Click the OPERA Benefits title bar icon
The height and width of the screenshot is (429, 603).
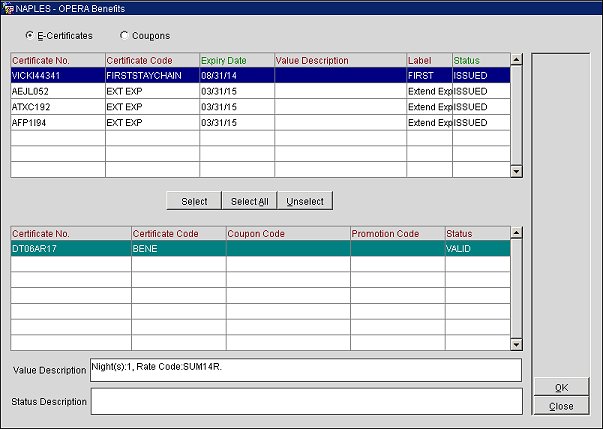(x=8, y=7)
